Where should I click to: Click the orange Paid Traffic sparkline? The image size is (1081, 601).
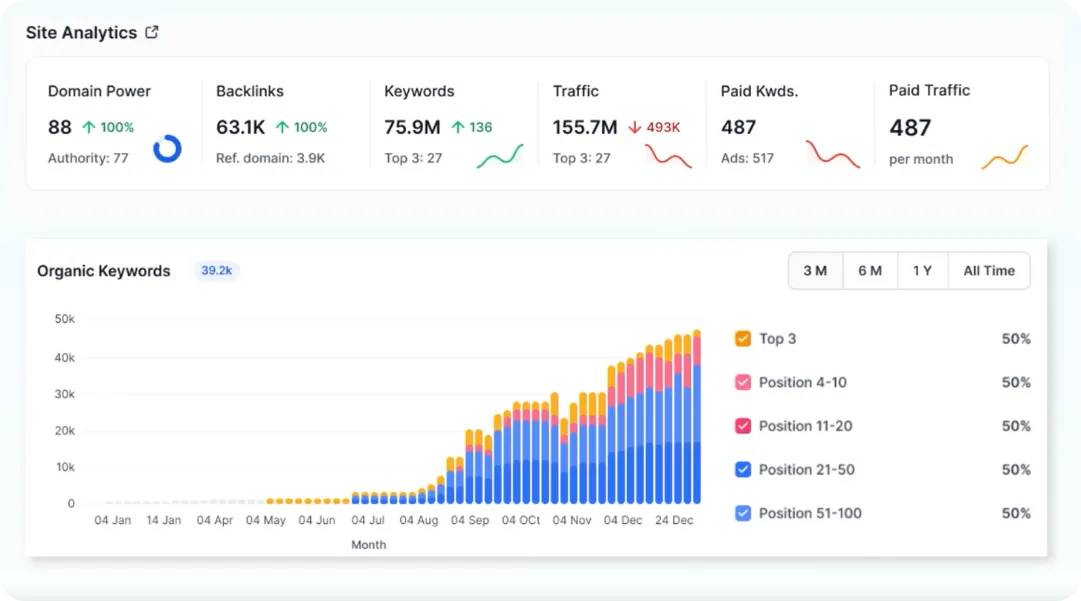pos(1004,157)
